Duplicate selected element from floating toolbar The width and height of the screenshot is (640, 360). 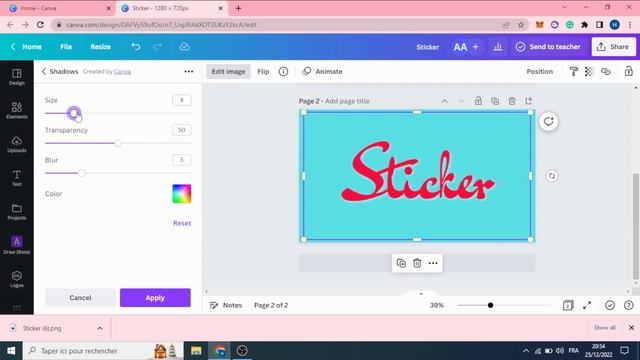coord(401,263)
